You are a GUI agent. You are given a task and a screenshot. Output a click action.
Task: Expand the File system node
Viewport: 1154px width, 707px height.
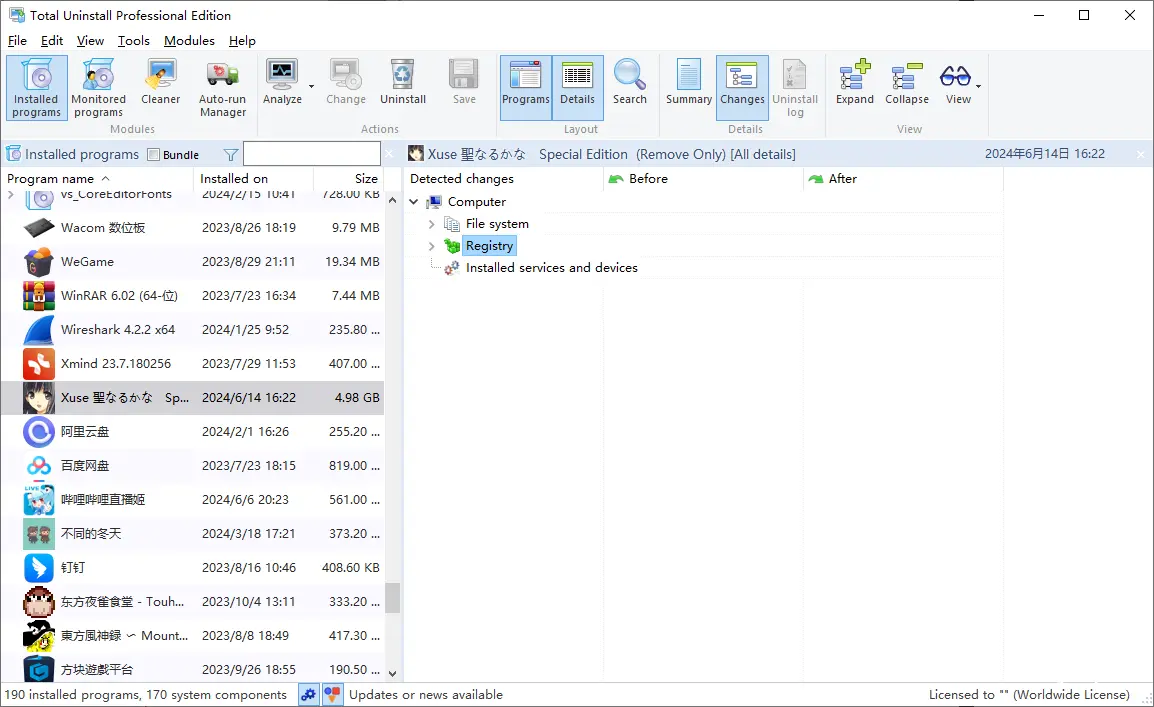pyautogui.click(x=431, y=224)
